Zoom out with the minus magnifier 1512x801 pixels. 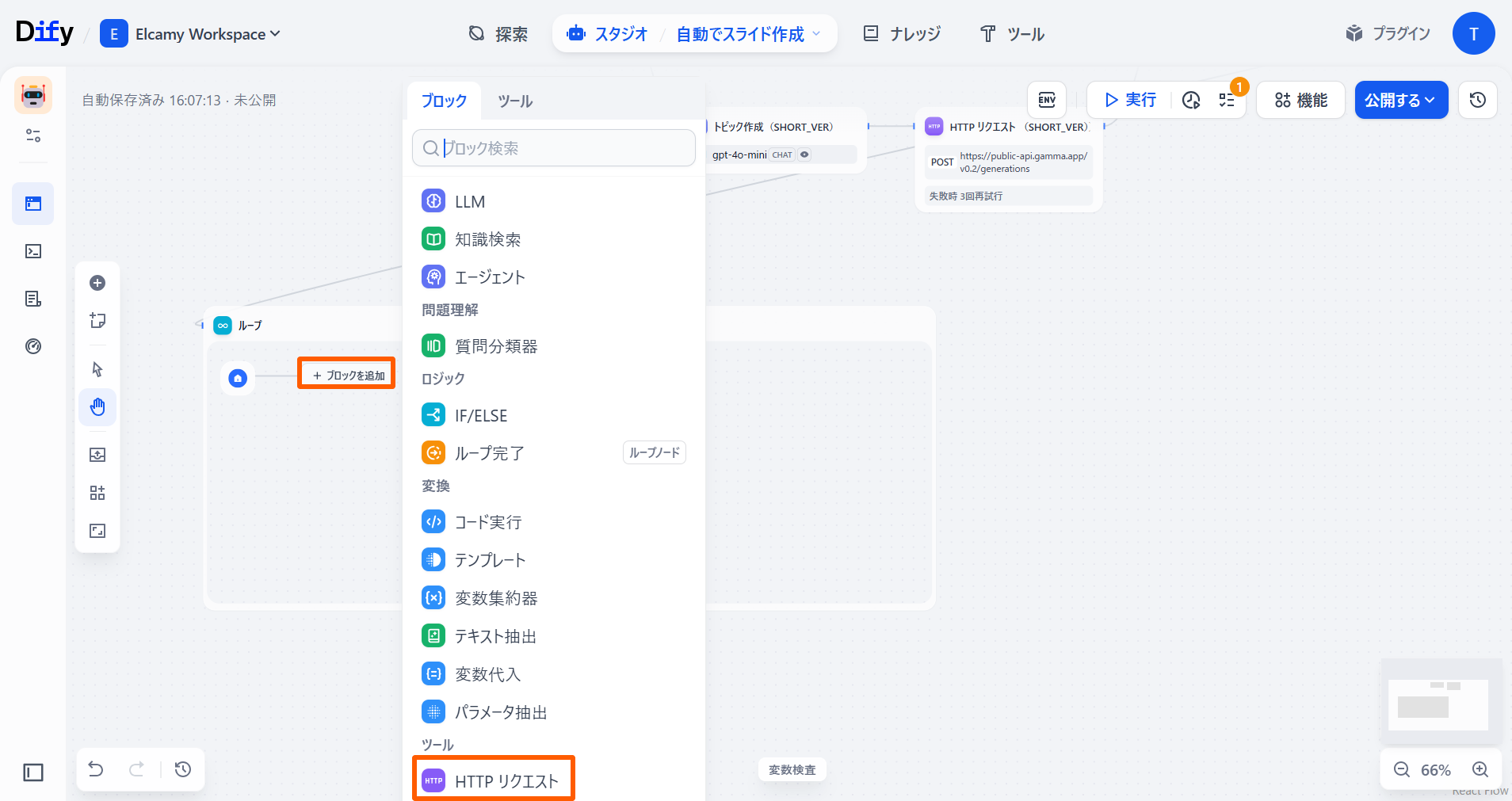tap(1402, 769)
